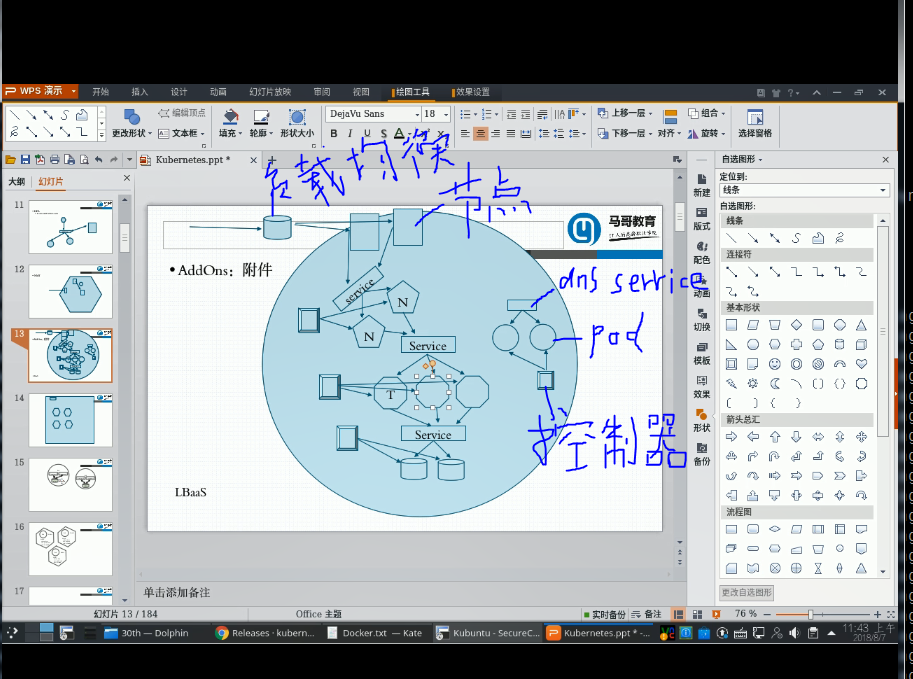Screen dimensions: 913x679
Task: Click the 更改自选图形 button
Action: coord(746,592)
